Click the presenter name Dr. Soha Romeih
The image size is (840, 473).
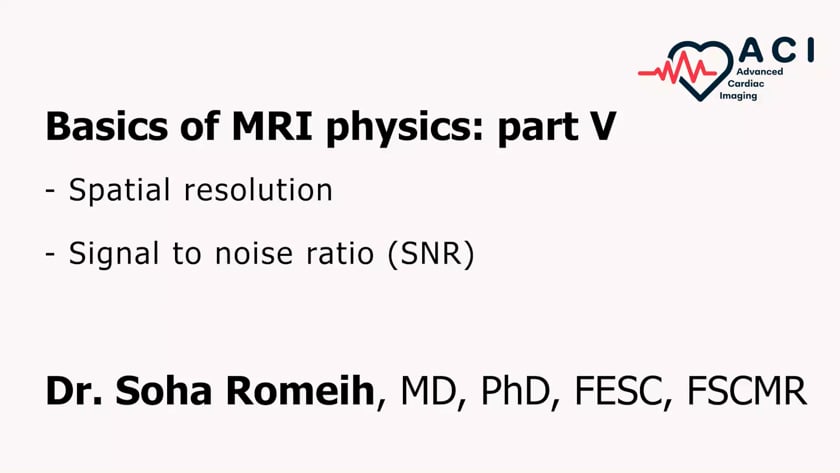[x=210, y=391]
